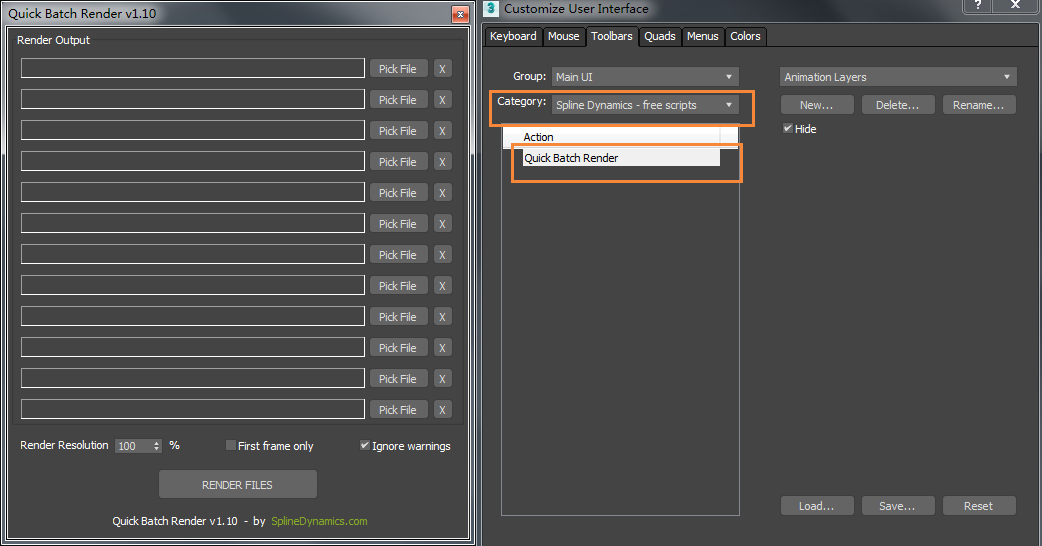
Task: Close the Quick Batch Render window
Action: point(459,14)
